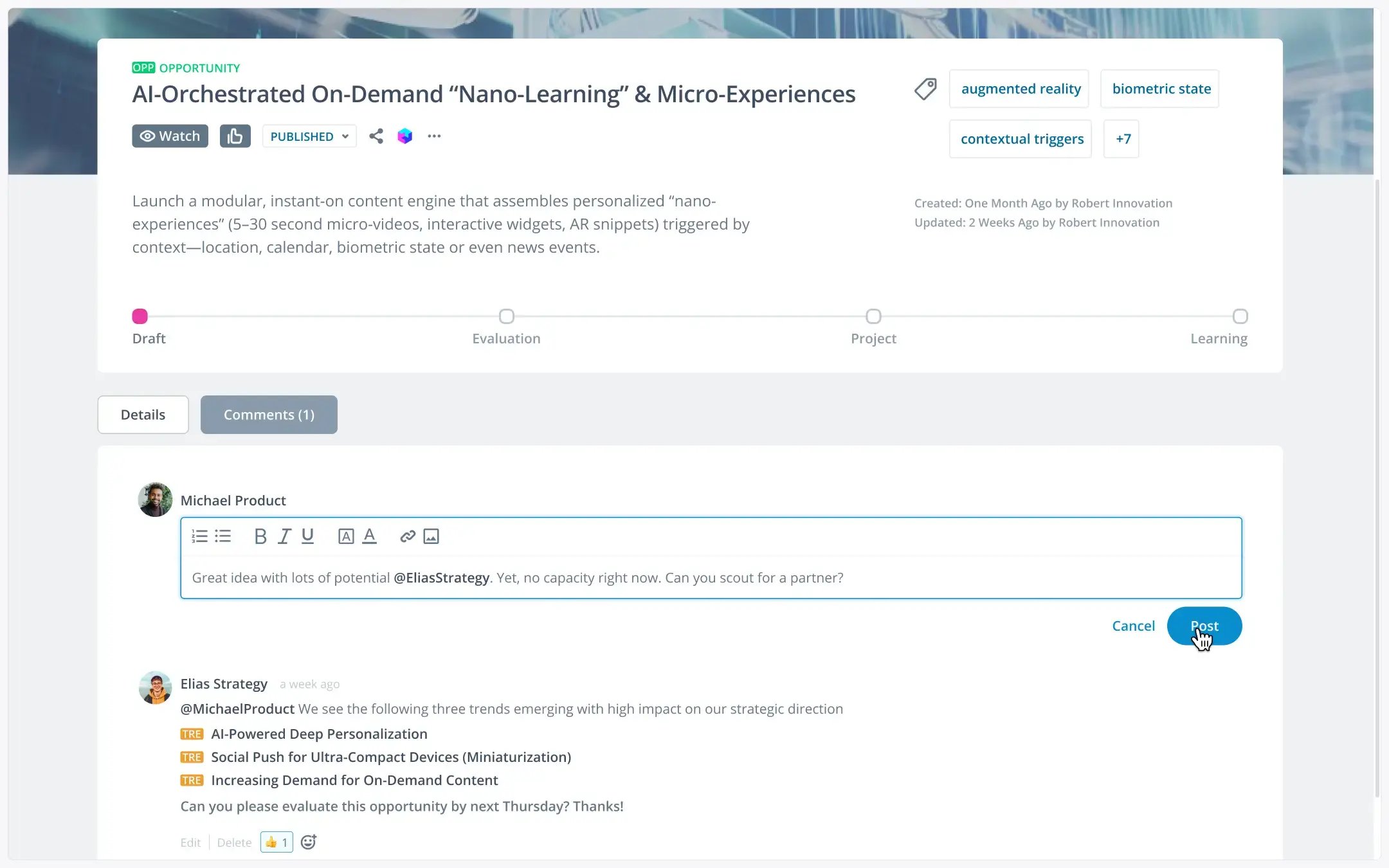Image resolution: width=1389 pixels, height=868 pixels.
Task: Open trend AI-Powered Deep Personalization
Action: 319,734
